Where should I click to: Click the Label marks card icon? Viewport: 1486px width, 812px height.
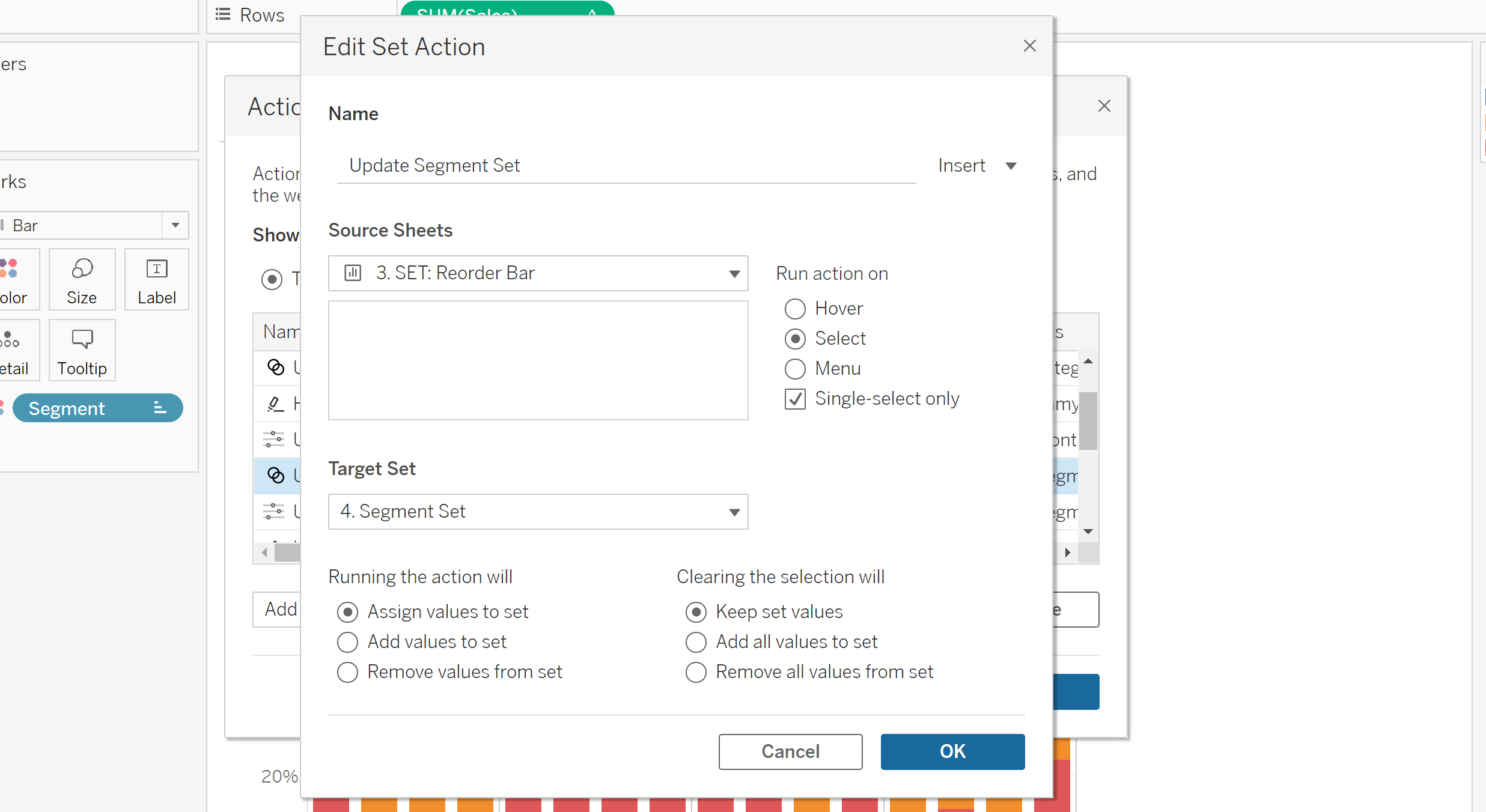156,269
